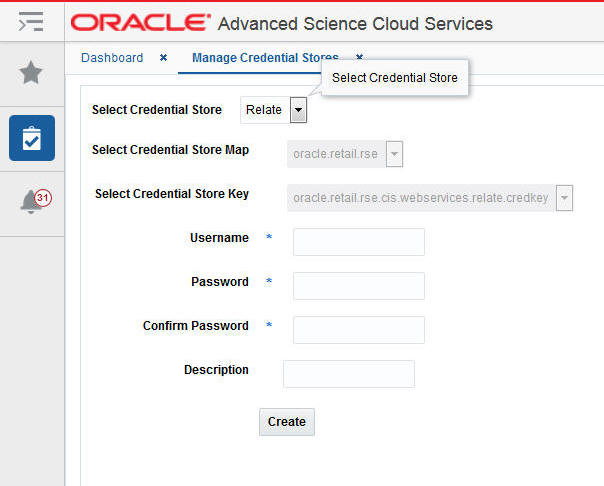Close the Dashboard tab
The image size is (604, 486).
(163, 58)
